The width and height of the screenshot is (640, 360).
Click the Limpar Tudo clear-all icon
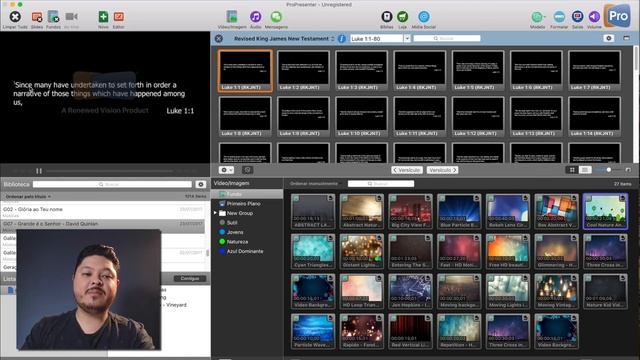tap(15, 17)
